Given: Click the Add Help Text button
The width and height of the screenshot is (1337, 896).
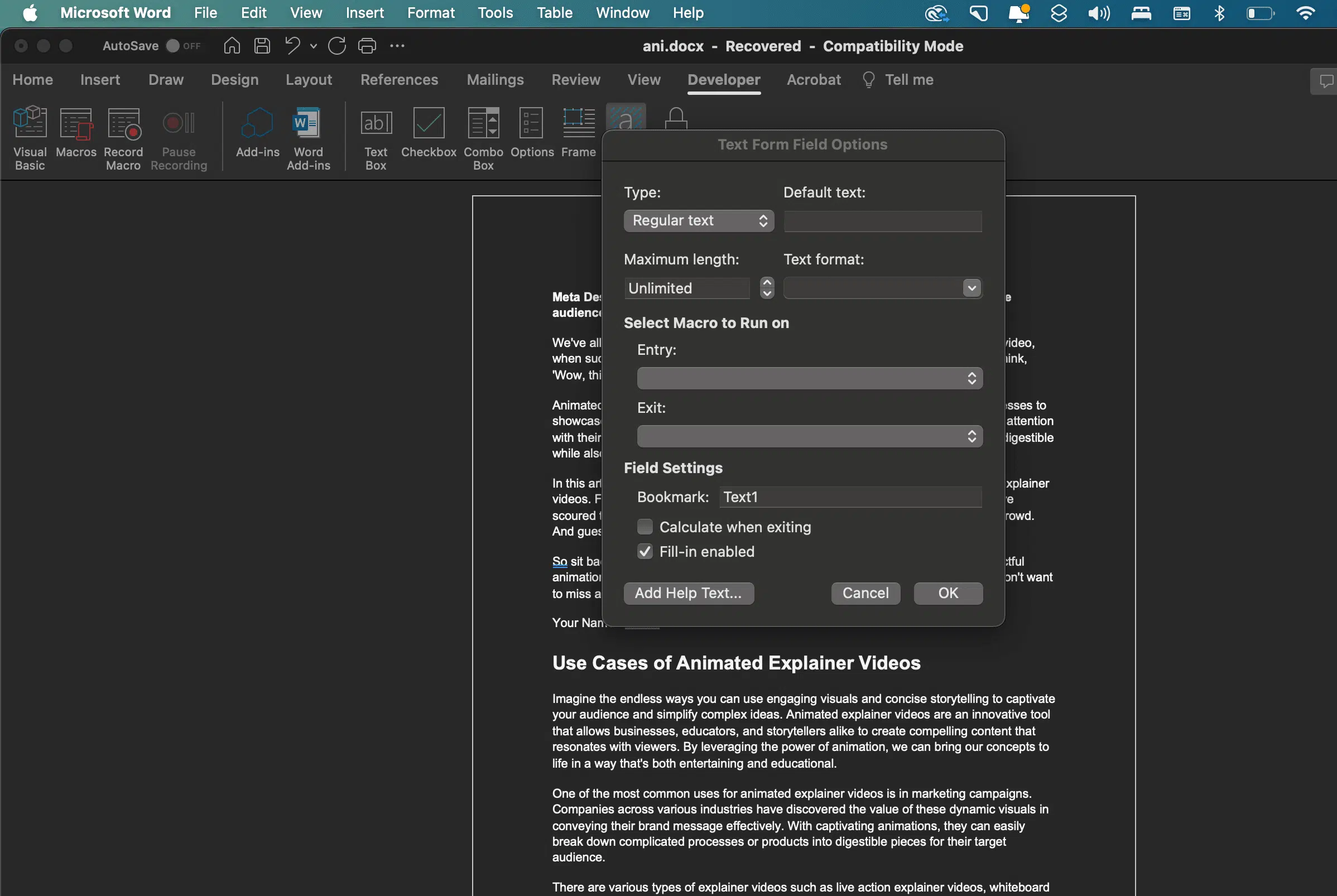Looking at the screenshot, I should pyautogui.click(x=688, y=593).
